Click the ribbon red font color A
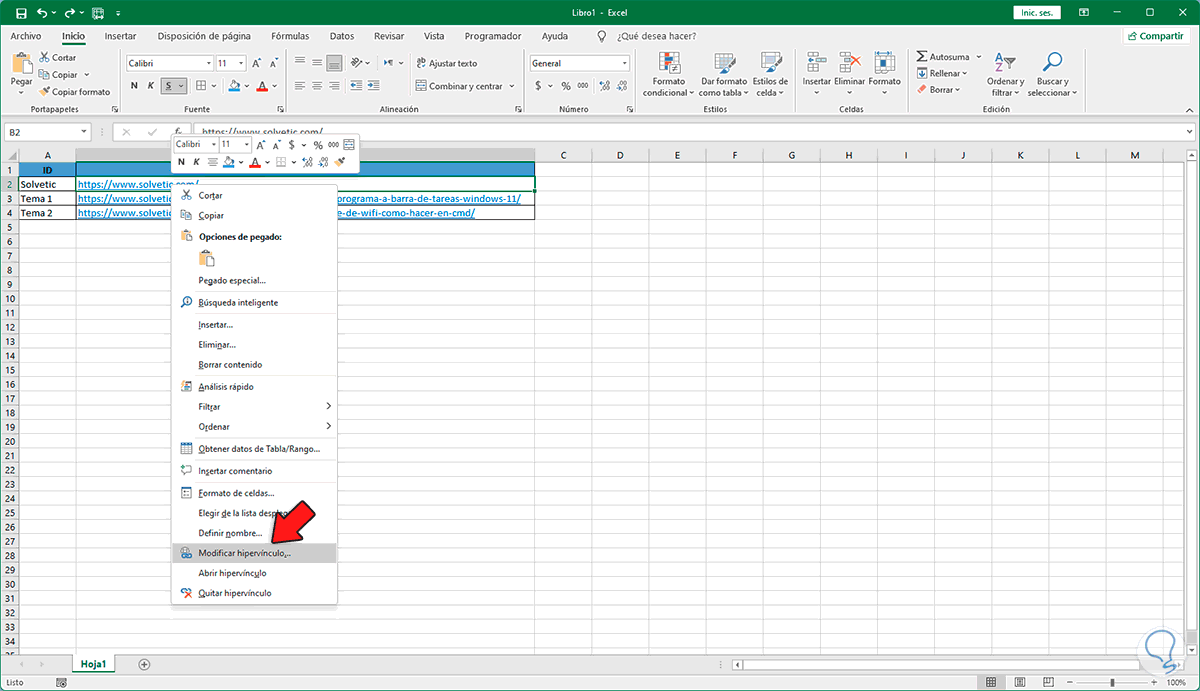Viewport: 1200px width, 691px height. click(x=262, y=86)
